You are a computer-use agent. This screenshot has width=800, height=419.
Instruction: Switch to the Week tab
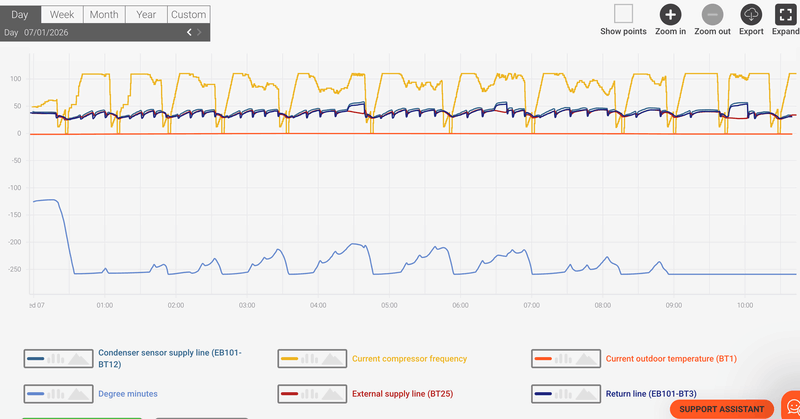point(62,14)
